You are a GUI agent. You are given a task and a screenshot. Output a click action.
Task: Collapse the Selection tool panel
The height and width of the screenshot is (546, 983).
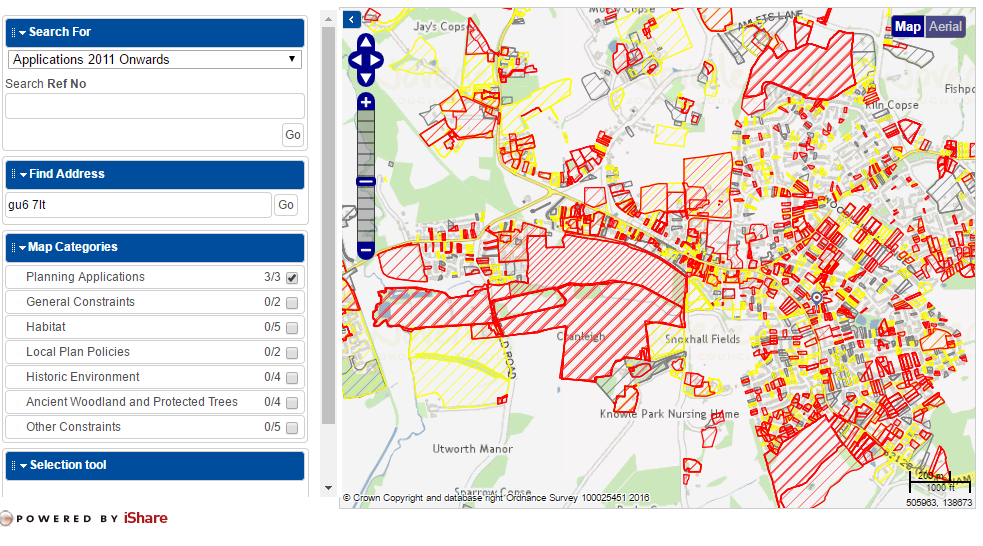coord(23,466)
